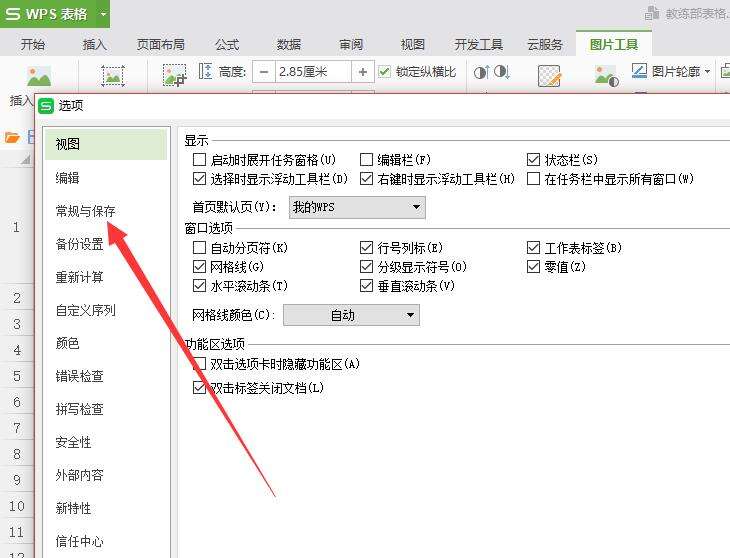730x558 pixels.
Task: Toggle the 水平滚动条(T) checkbox
Action: point(199,286)
